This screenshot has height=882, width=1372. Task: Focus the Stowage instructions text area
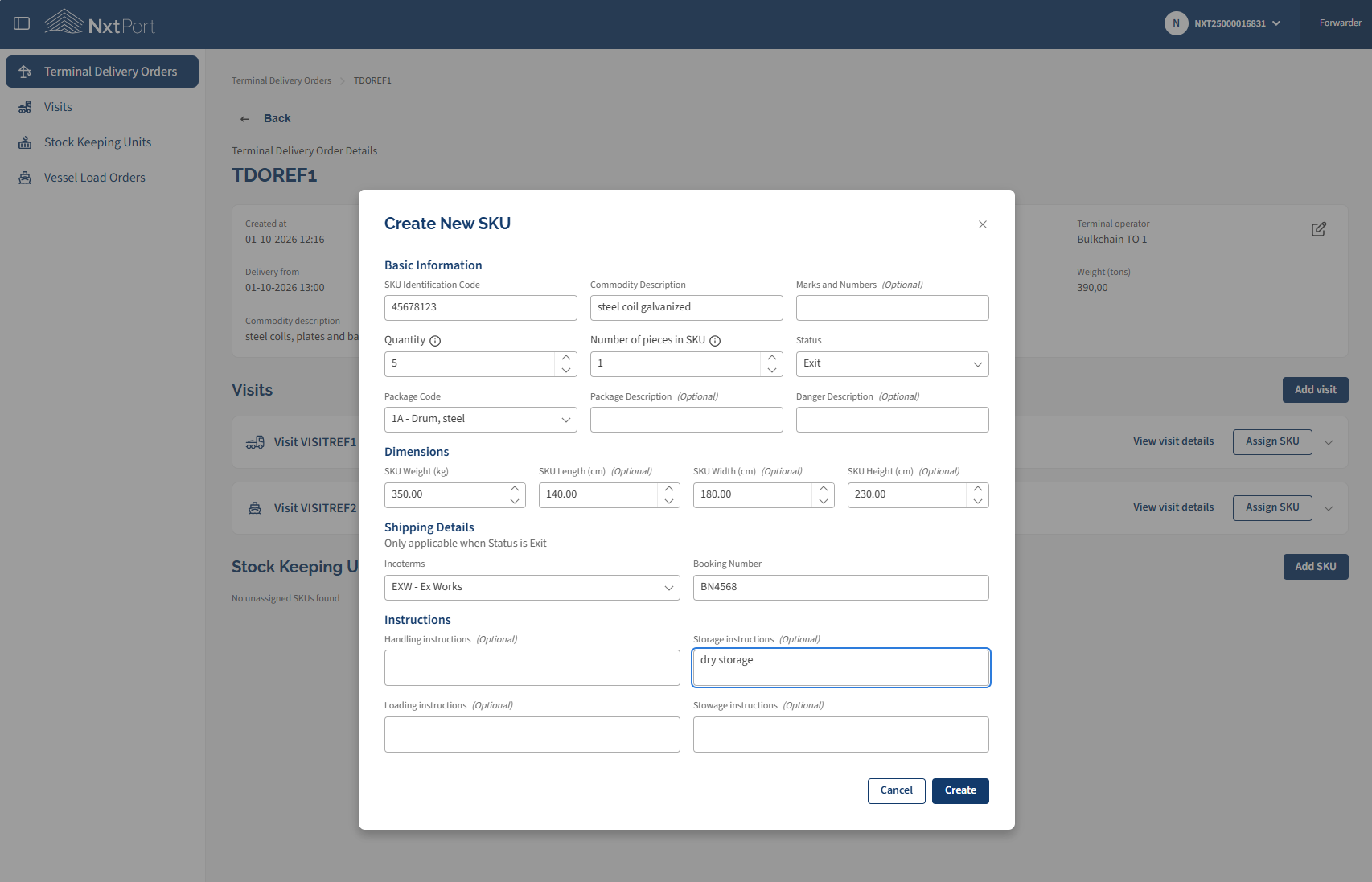coord(841,735)
